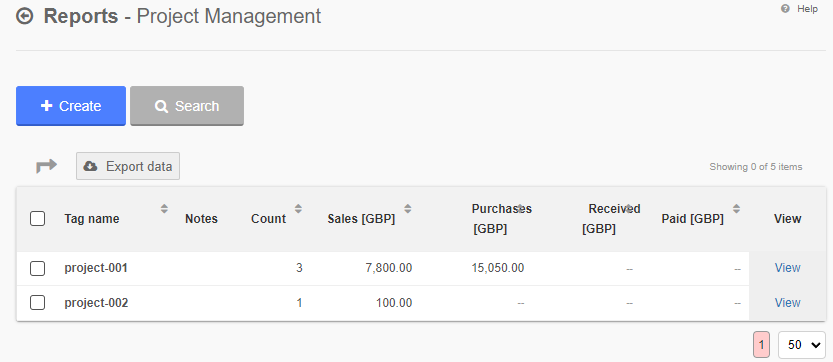Open View link for project-001
Screen dimensions: 833x362
(x=787, y=268)
